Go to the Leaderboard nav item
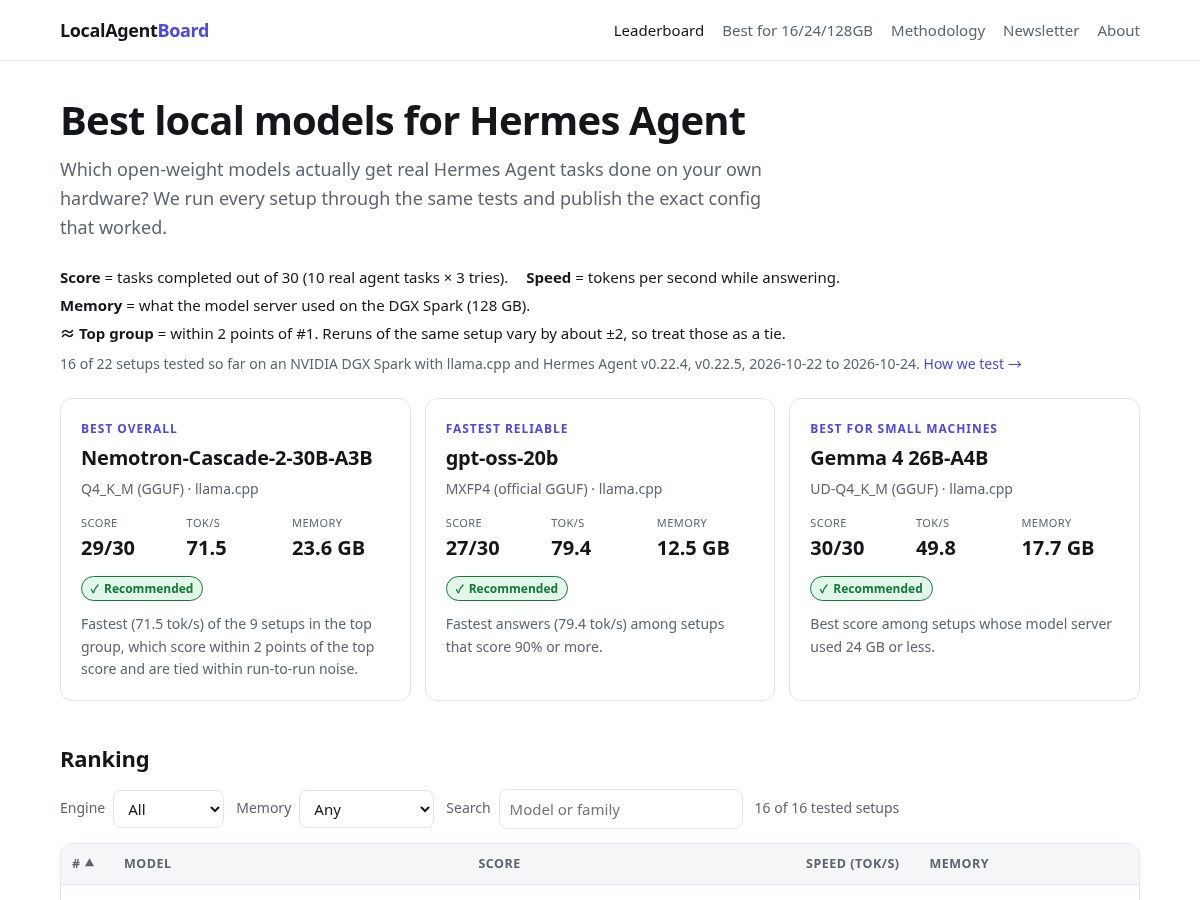 pyautogui.click(x=659, y=31)
